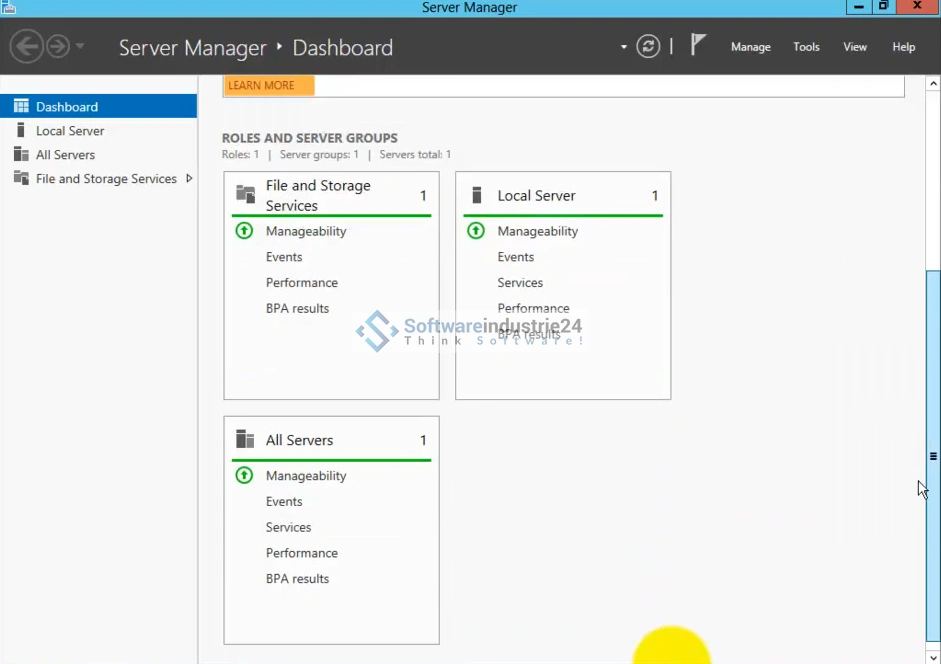The image size is (941, 664).
Task: Select All Servers in the left navigation
Action: (65, 155)
